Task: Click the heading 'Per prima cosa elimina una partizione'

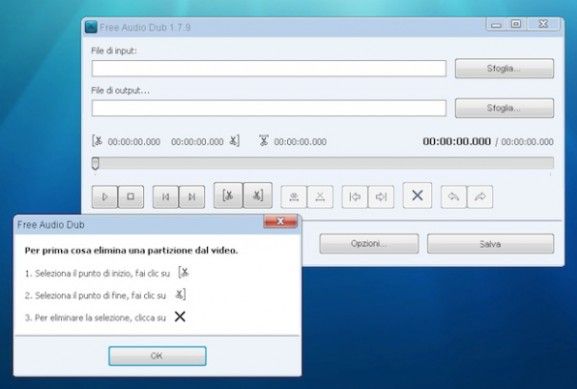Action: pyautogui.click(x=131, y=251)
